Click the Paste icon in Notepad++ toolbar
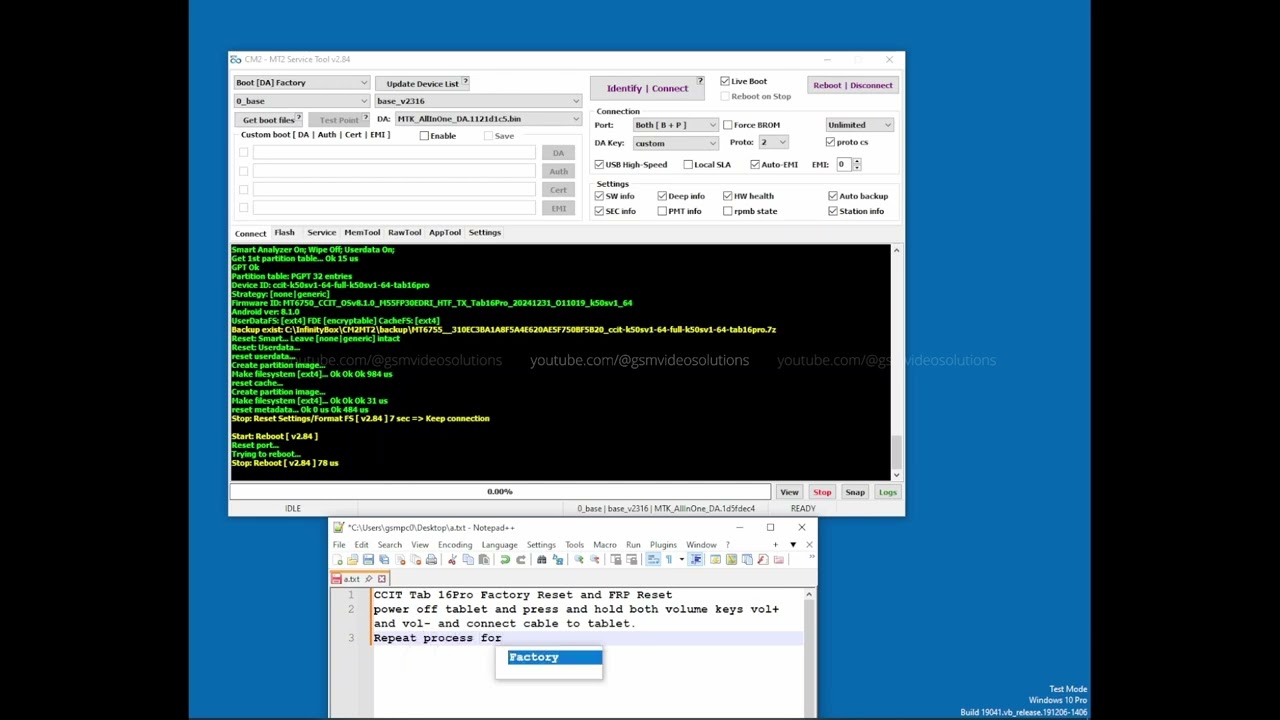 484,559
